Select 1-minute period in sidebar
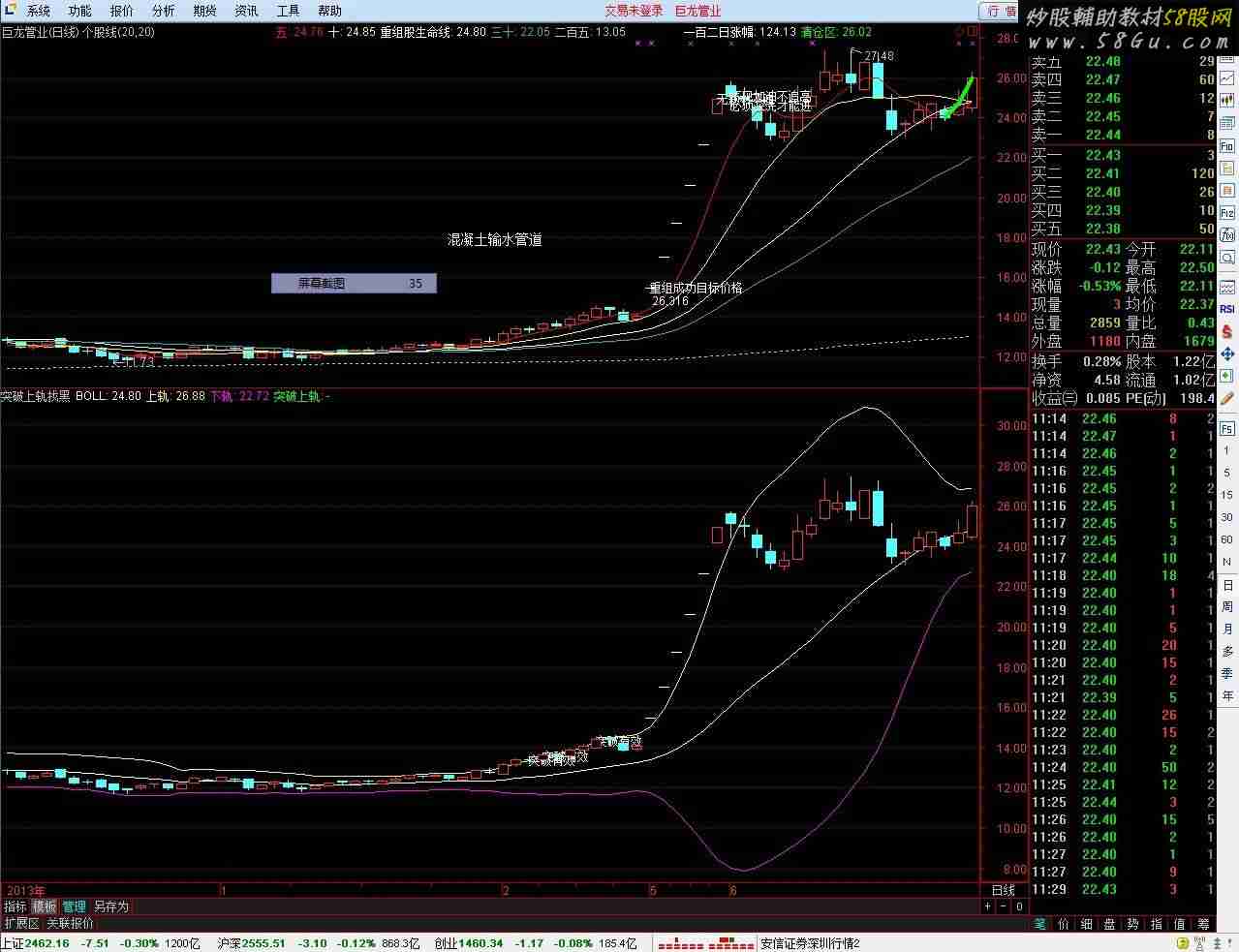 pyautogui.click(x=1227, y=452)
